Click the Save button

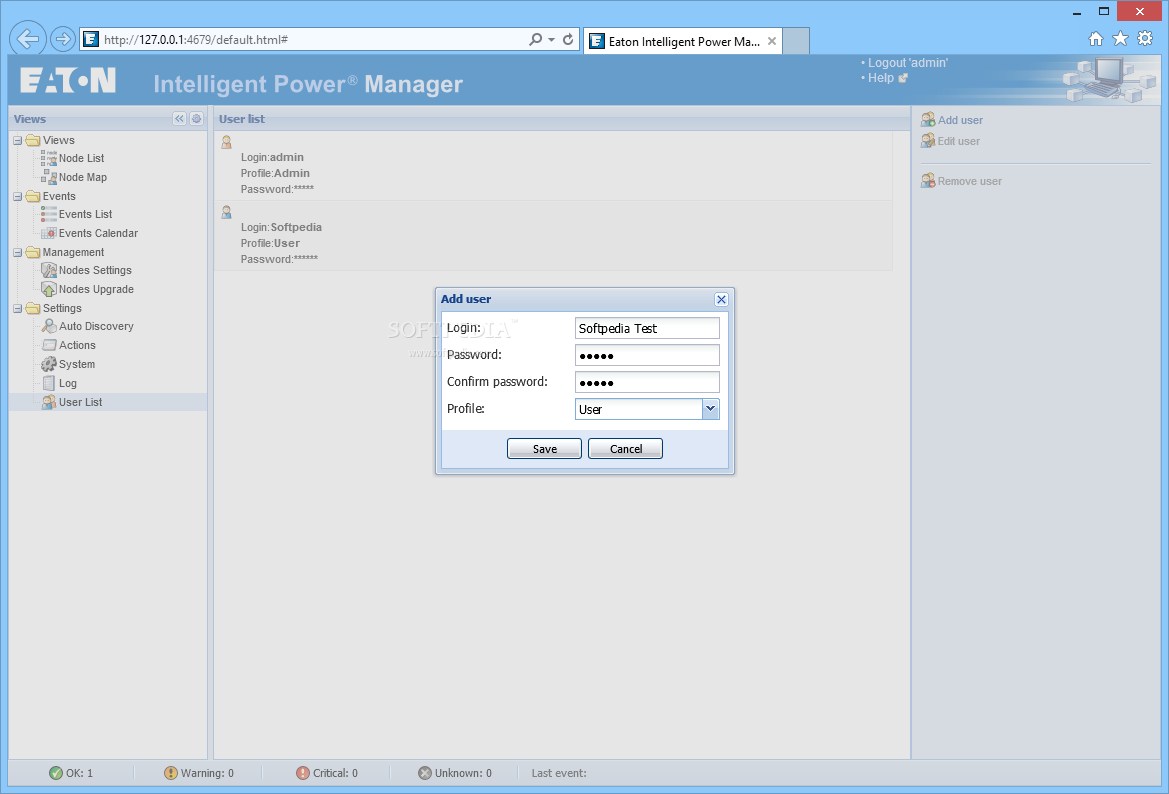point(544,449)
